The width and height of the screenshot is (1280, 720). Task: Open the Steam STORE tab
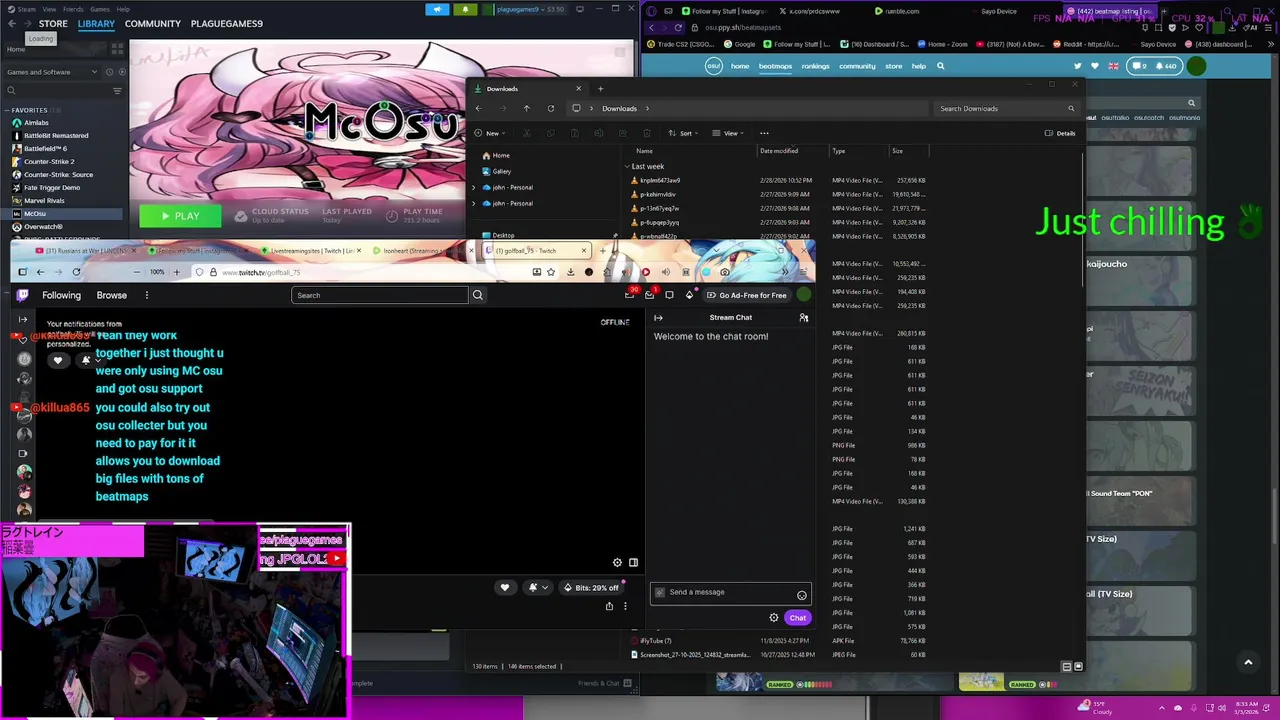53,23
